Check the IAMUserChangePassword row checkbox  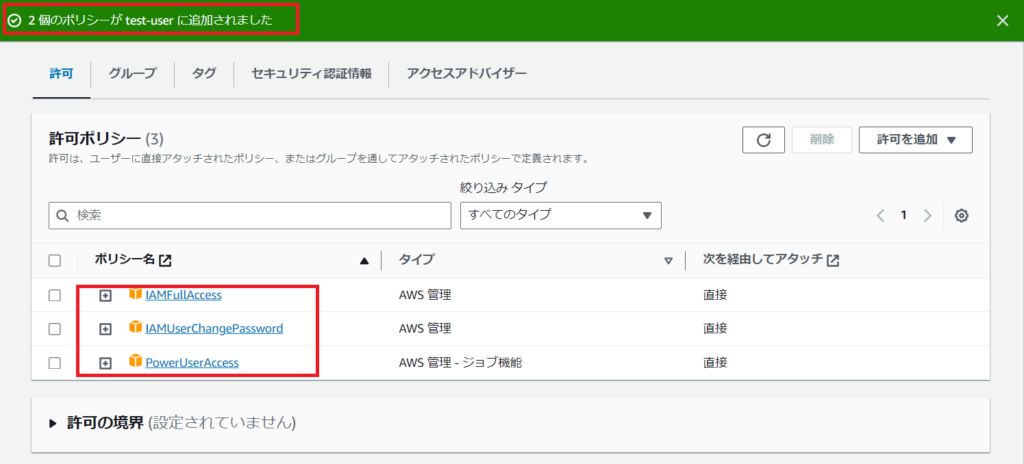(55, 329)
